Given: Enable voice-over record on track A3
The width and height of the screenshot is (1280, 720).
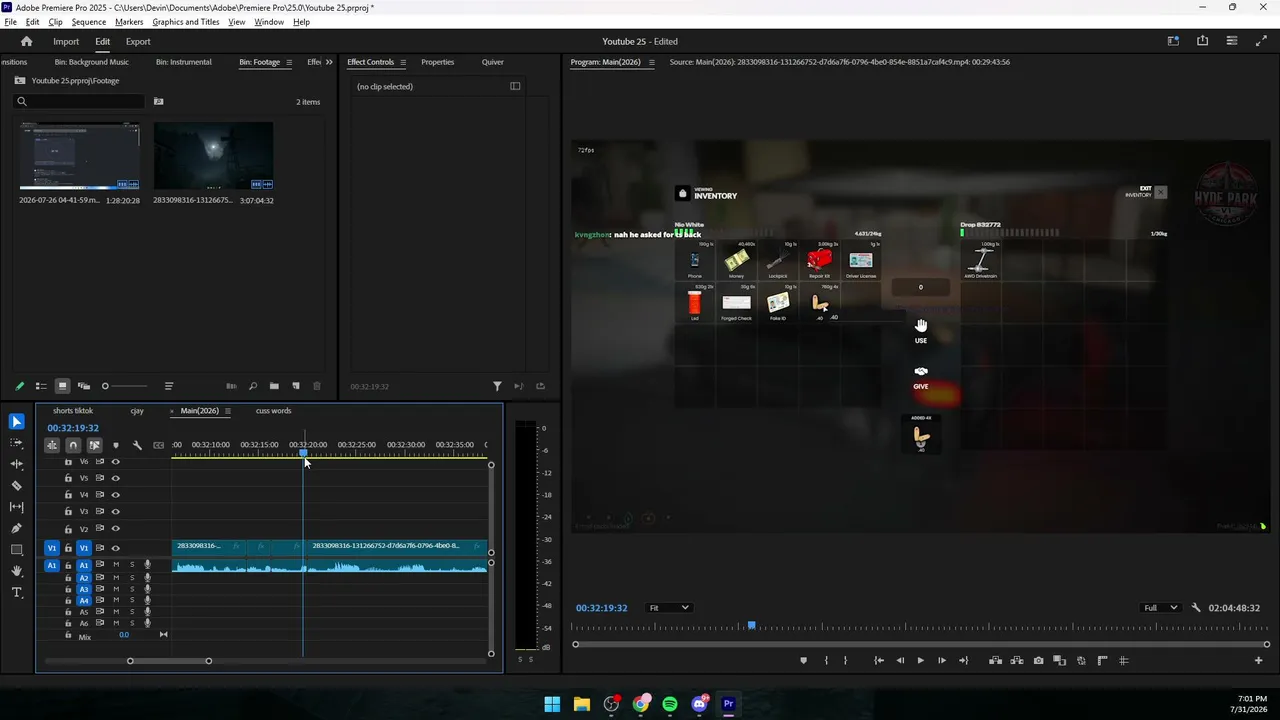Looking at the screenshot, I should [147, 589].
